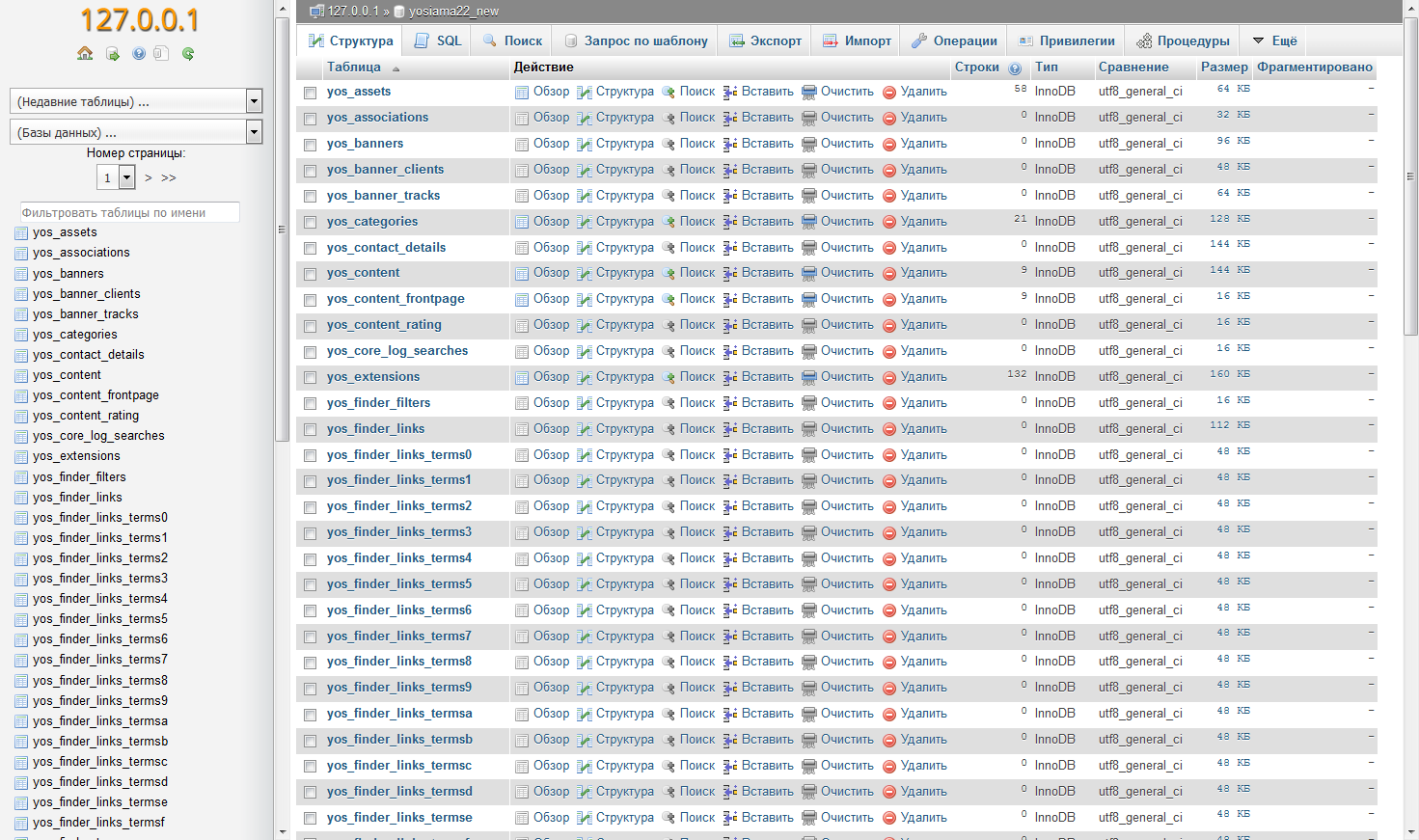Check the yos_assets row checkbox
The image size is (1419, 840).
(x=311, y=94)
